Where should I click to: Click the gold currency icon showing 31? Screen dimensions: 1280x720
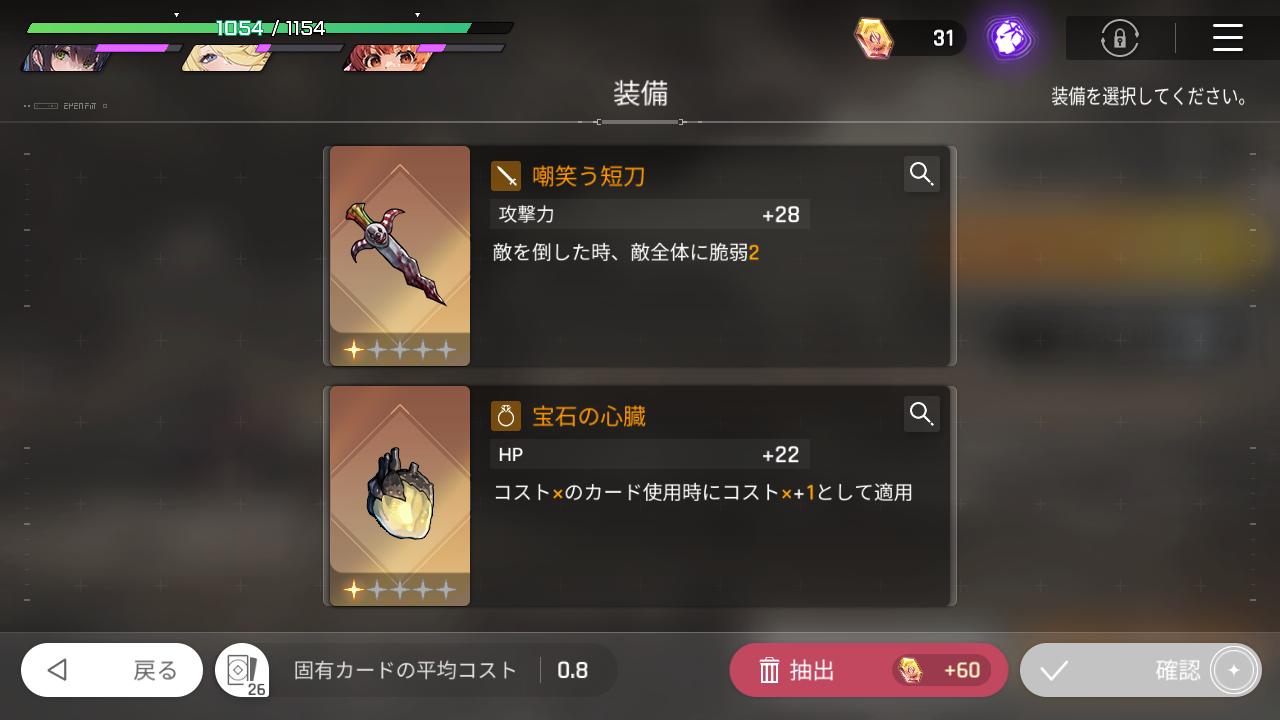873,38
